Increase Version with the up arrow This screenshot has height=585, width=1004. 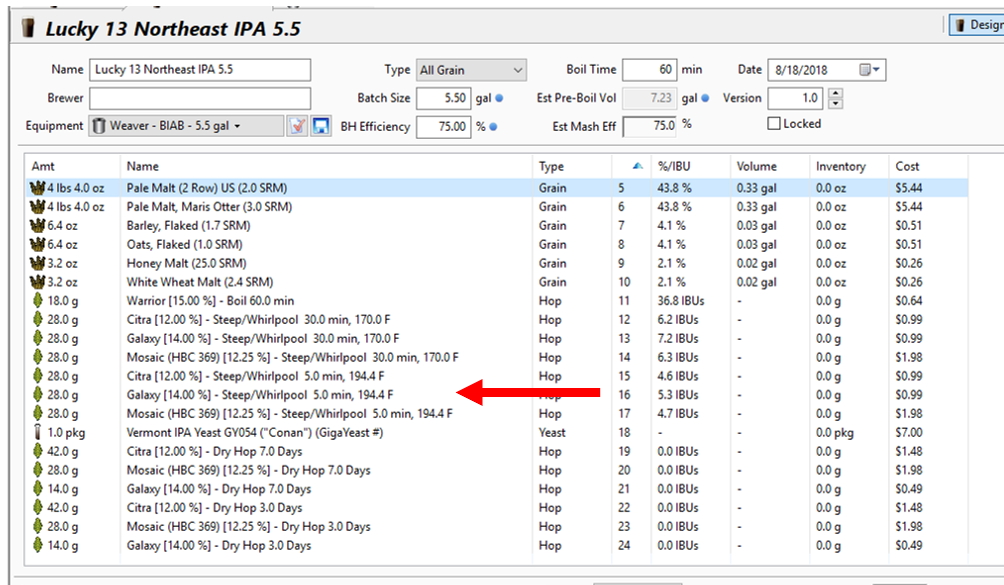835,93
